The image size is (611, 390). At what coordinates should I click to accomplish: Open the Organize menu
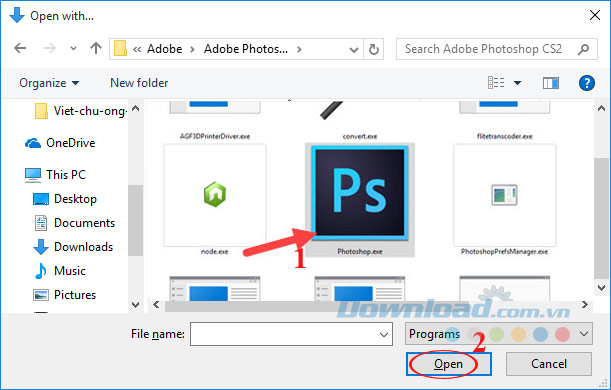coord(49,83)
